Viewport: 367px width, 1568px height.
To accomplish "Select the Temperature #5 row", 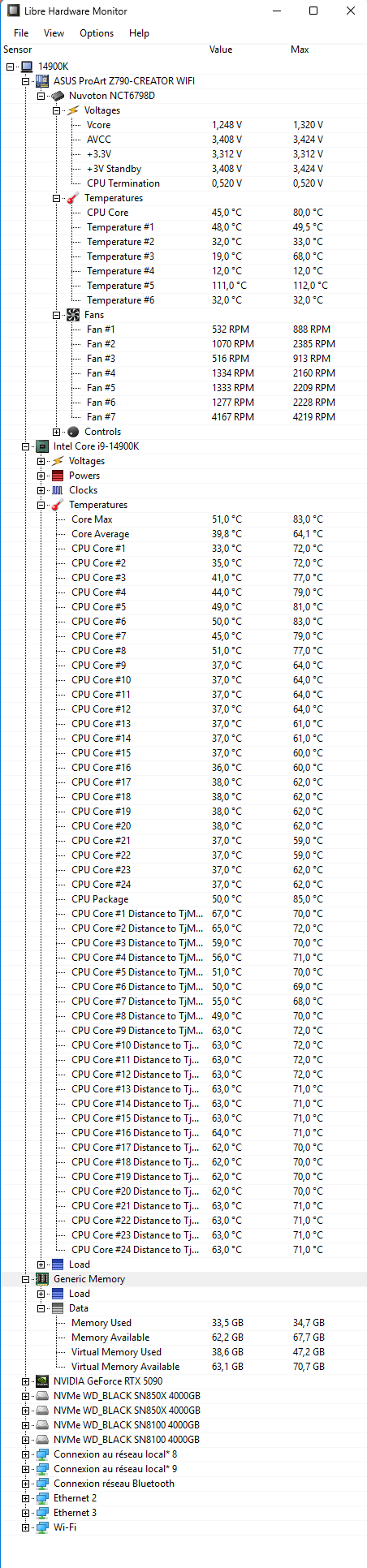I will tap(183, 286).
